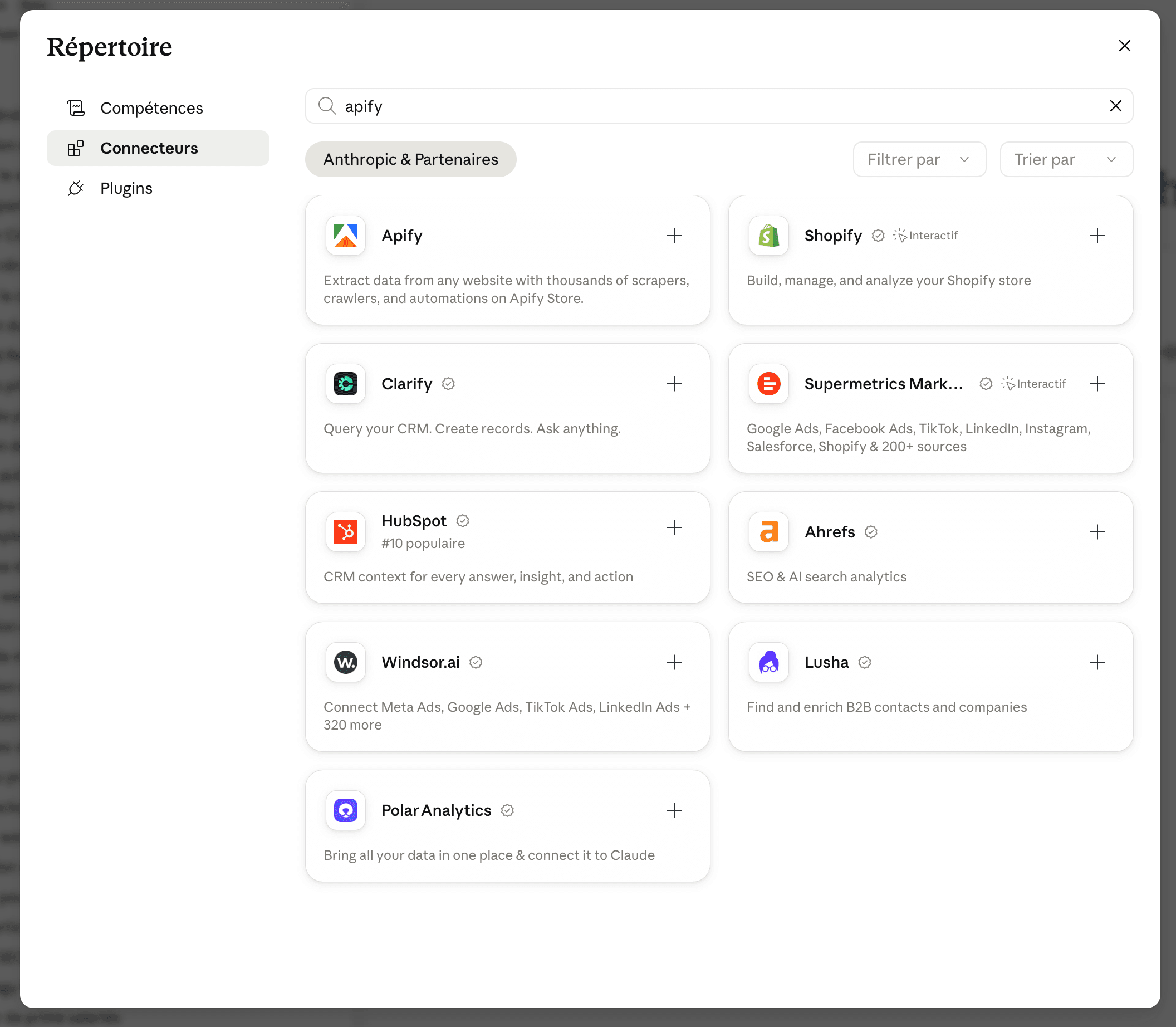Click the verified badge next to Shopify
The width and height of the screenshot is (1176, 1027).
coord(878,236)
